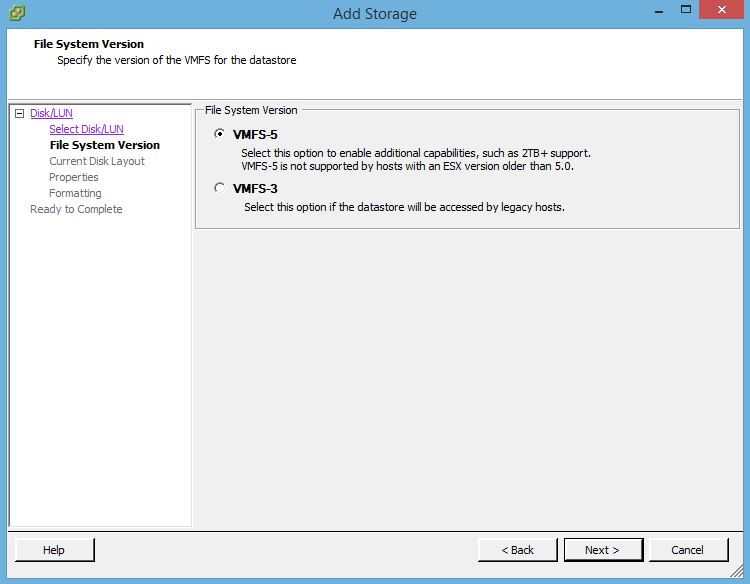Open the Disk/LUN wizard link
Image resolution: width=750 pixels, height=584 pixels.
pos(51,113)
